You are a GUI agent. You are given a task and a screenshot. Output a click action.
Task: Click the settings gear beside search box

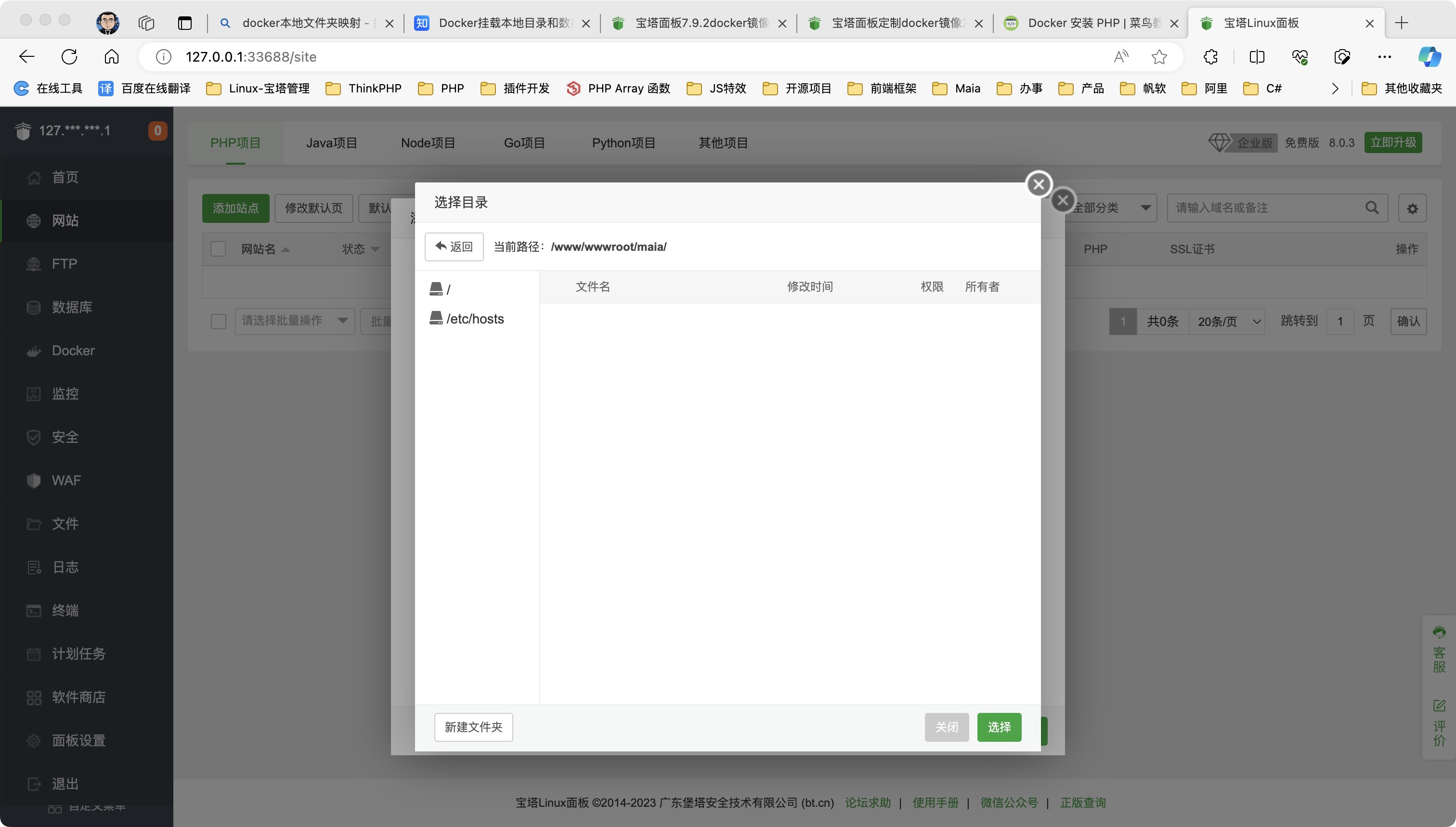(x=1412, y=208)
